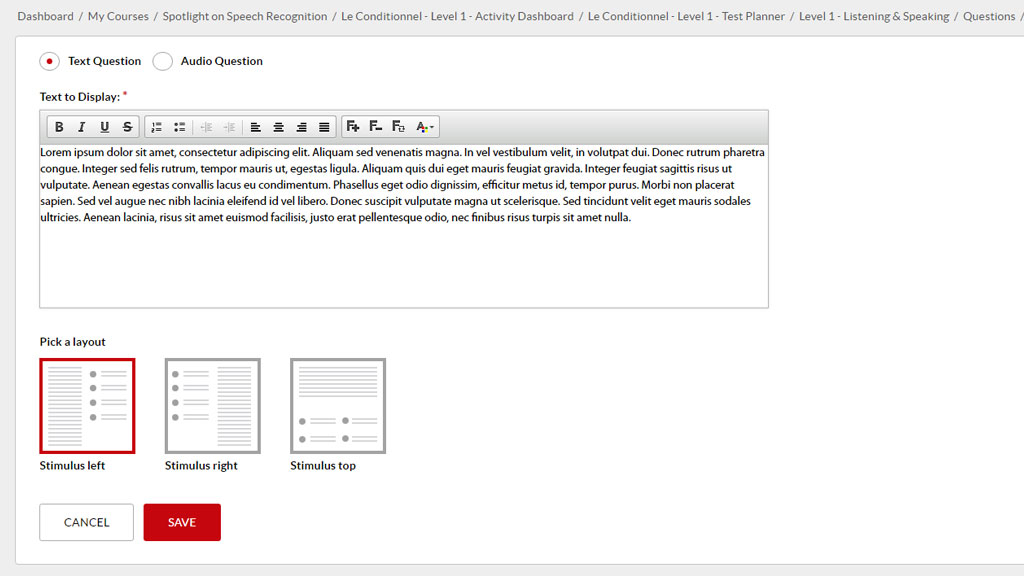The width and height of the screenshot is (1024, 576).
Task: Toggle strikethrough formatting
Action: point(127,127)
